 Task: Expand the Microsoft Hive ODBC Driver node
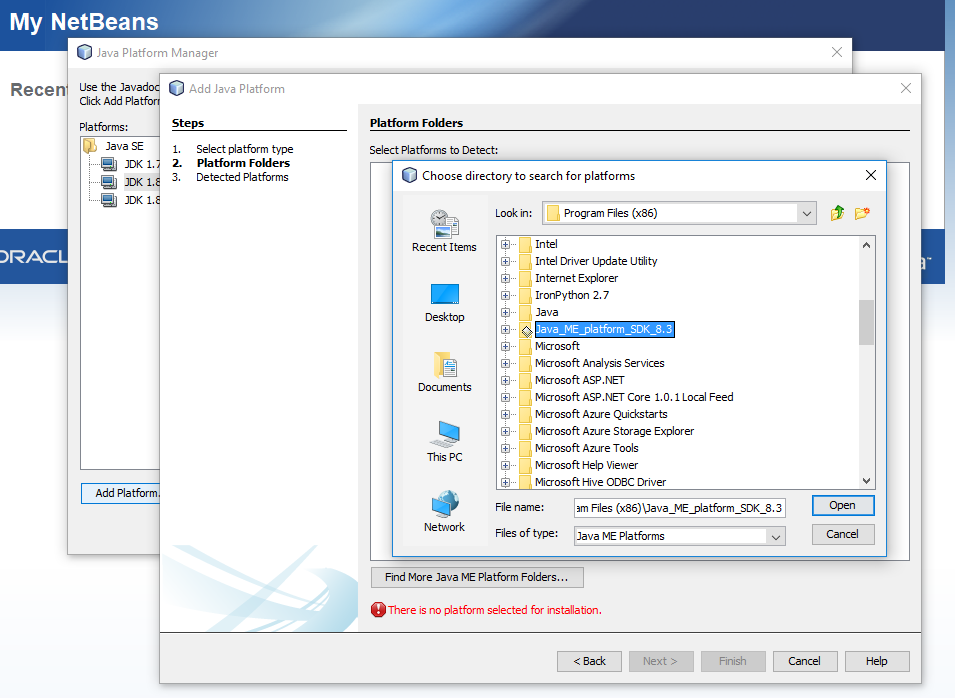505,482
